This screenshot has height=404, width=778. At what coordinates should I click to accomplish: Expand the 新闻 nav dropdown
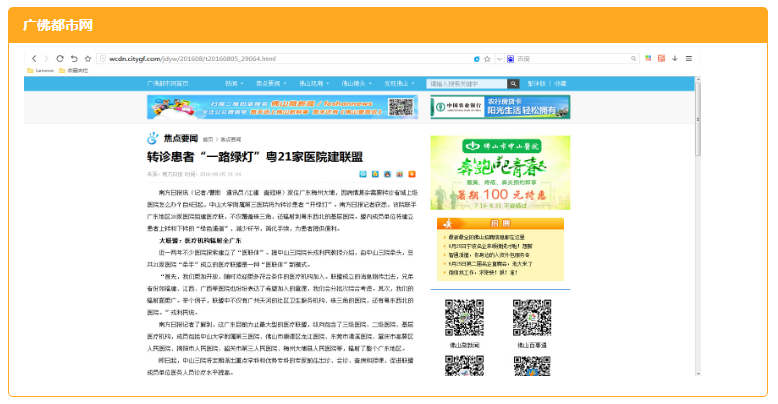[234, 83]
